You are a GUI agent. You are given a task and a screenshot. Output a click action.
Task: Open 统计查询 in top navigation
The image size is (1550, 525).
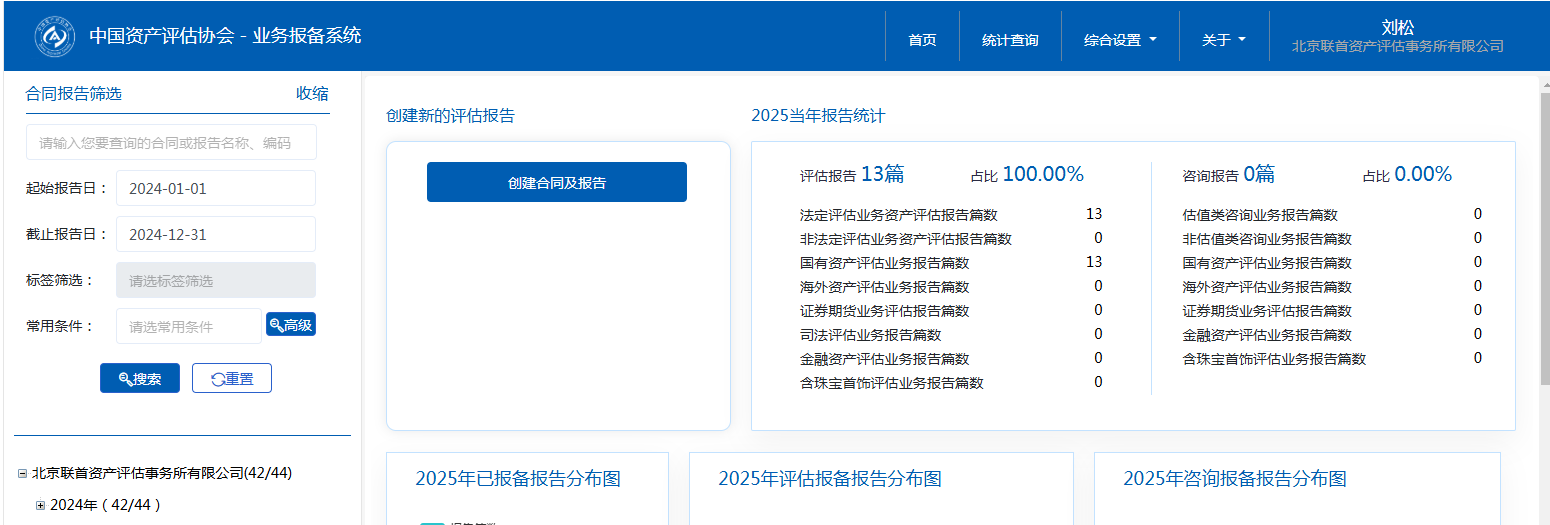(x=1010, y=40)
